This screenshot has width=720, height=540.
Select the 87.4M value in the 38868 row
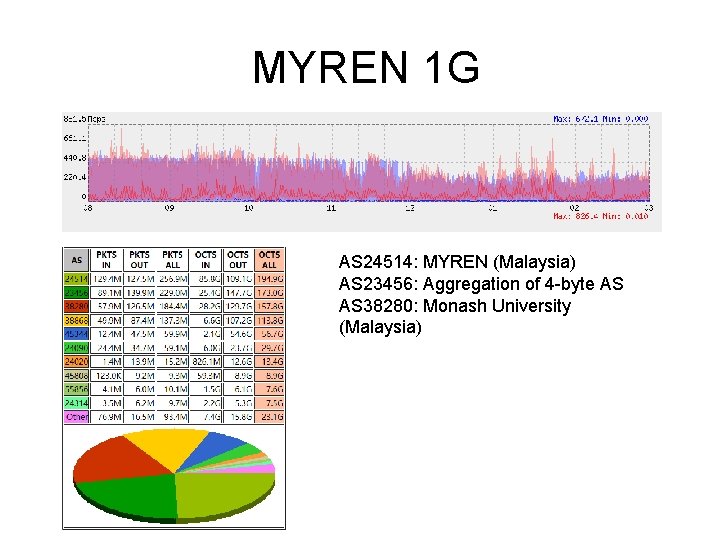pos(140,320)
